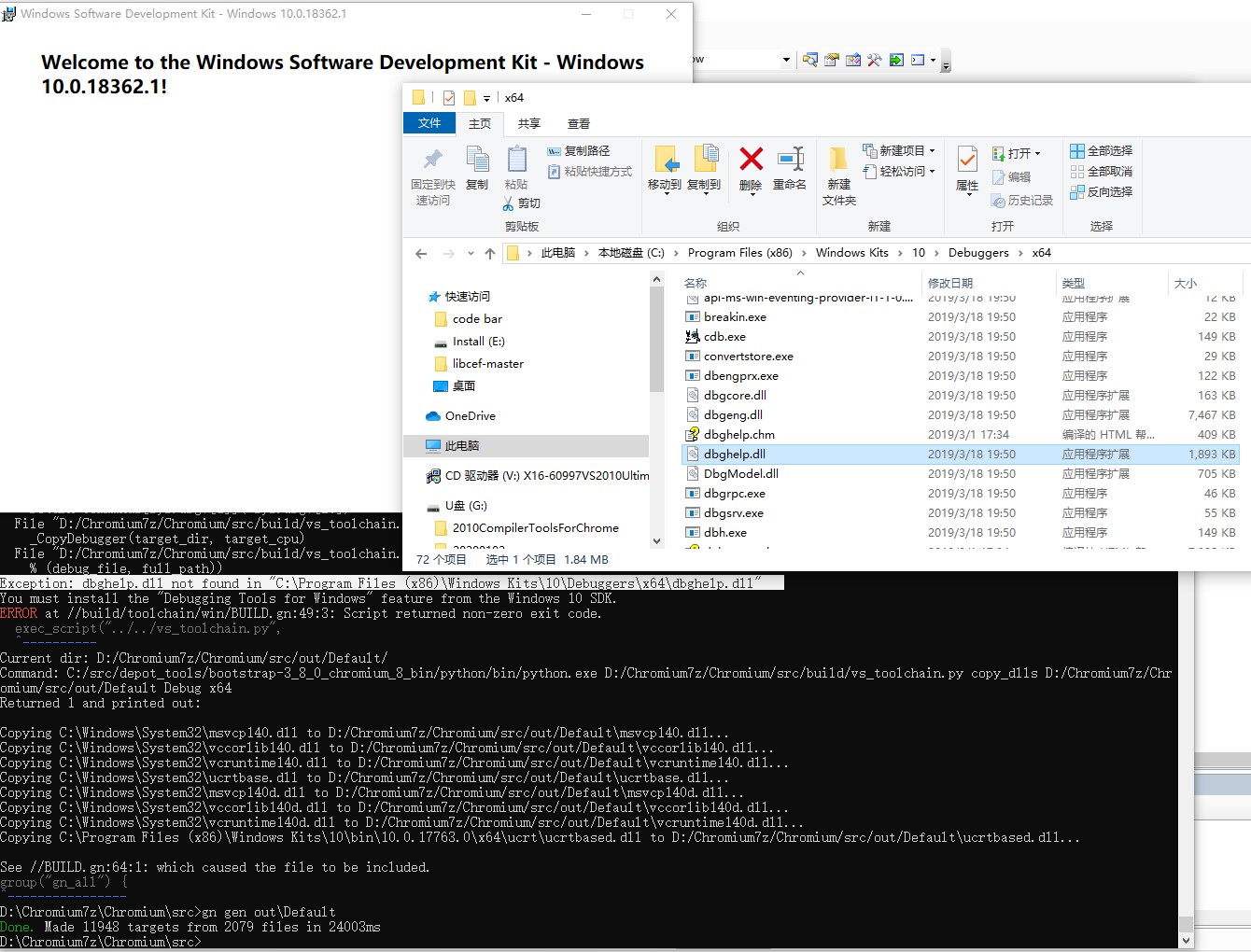Open the address bar history chevron
This screenshot has height=952, width=1251.
pos(471,253)
